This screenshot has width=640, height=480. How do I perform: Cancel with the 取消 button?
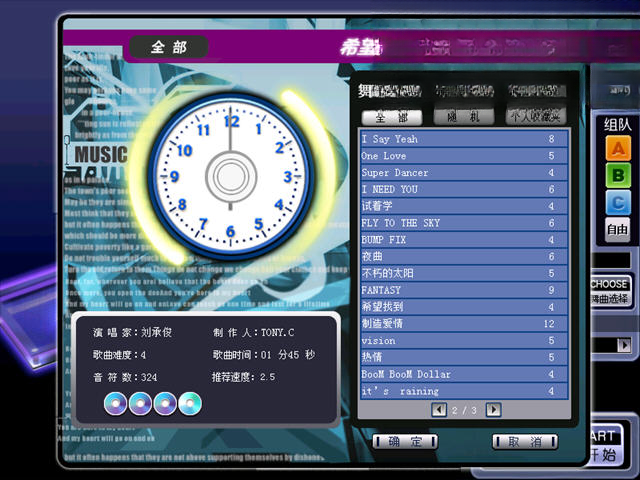tap(525, 442)
